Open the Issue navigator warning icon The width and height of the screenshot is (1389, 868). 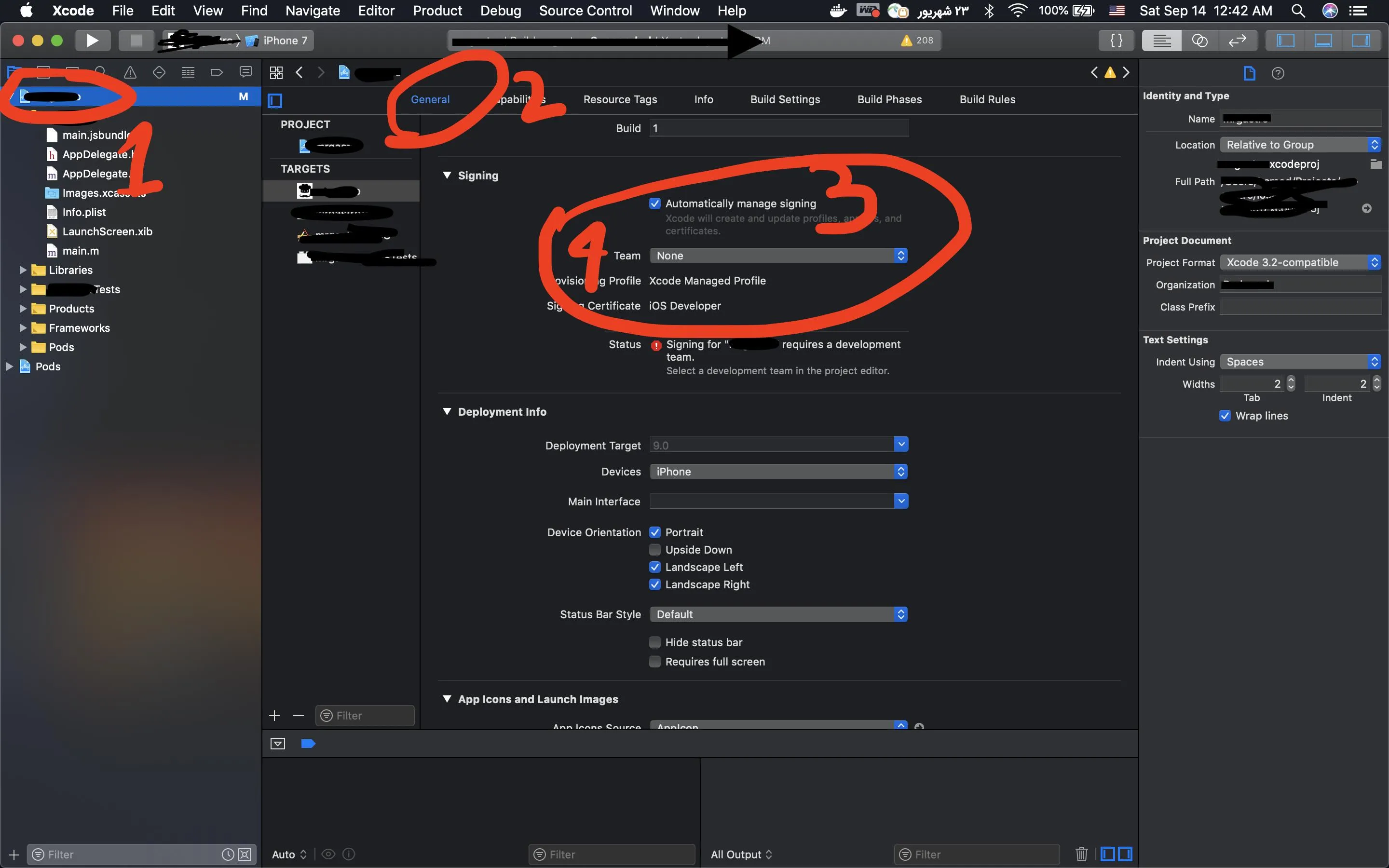tap(130, 72)
